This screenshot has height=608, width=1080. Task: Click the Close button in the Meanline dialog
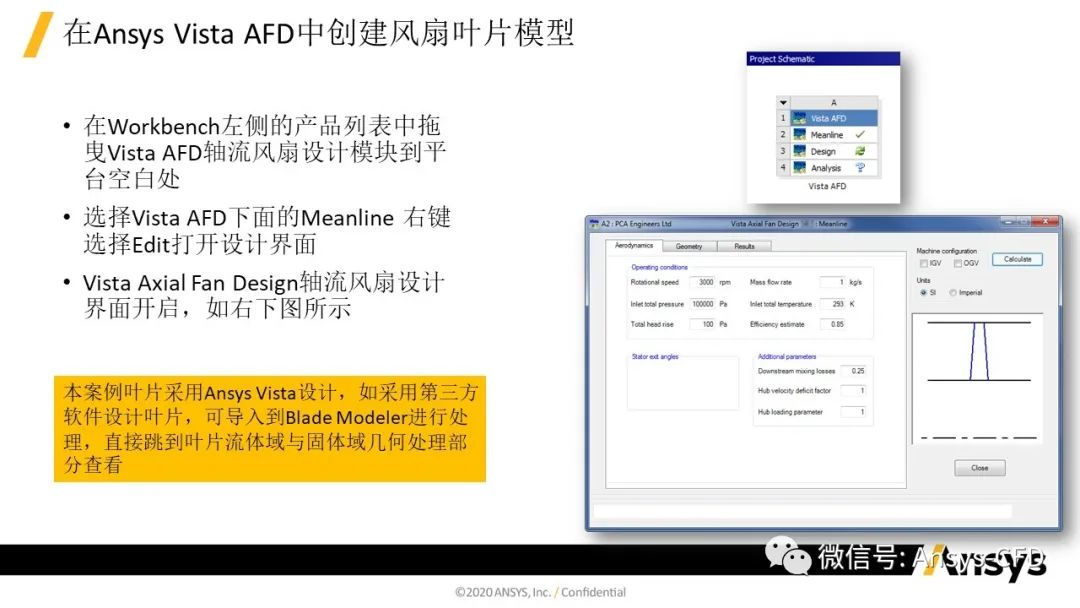click(979, 468)
